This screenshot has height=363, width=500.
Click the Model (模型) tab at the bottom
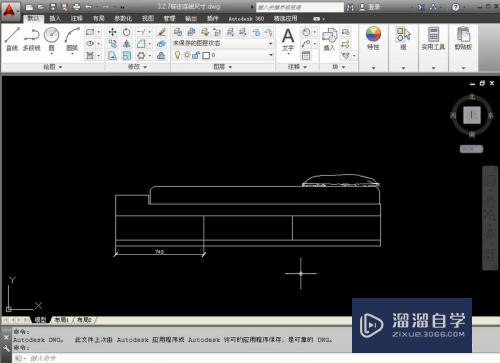40,320
